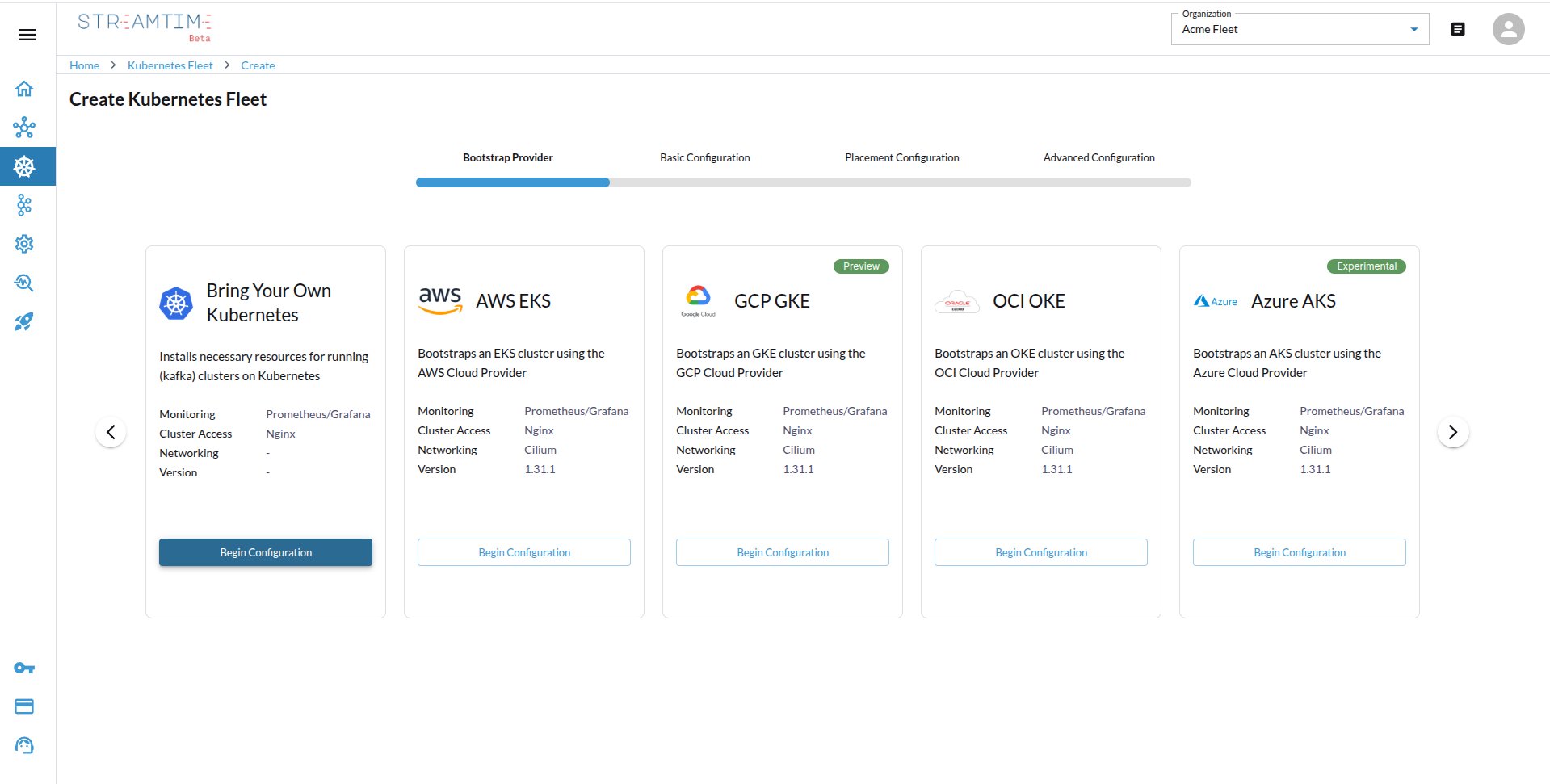Image resolution: width=1550 pixels, height=784 pixels.
Task: Open the hamburger navigation menu
Action: pos(27,35)
